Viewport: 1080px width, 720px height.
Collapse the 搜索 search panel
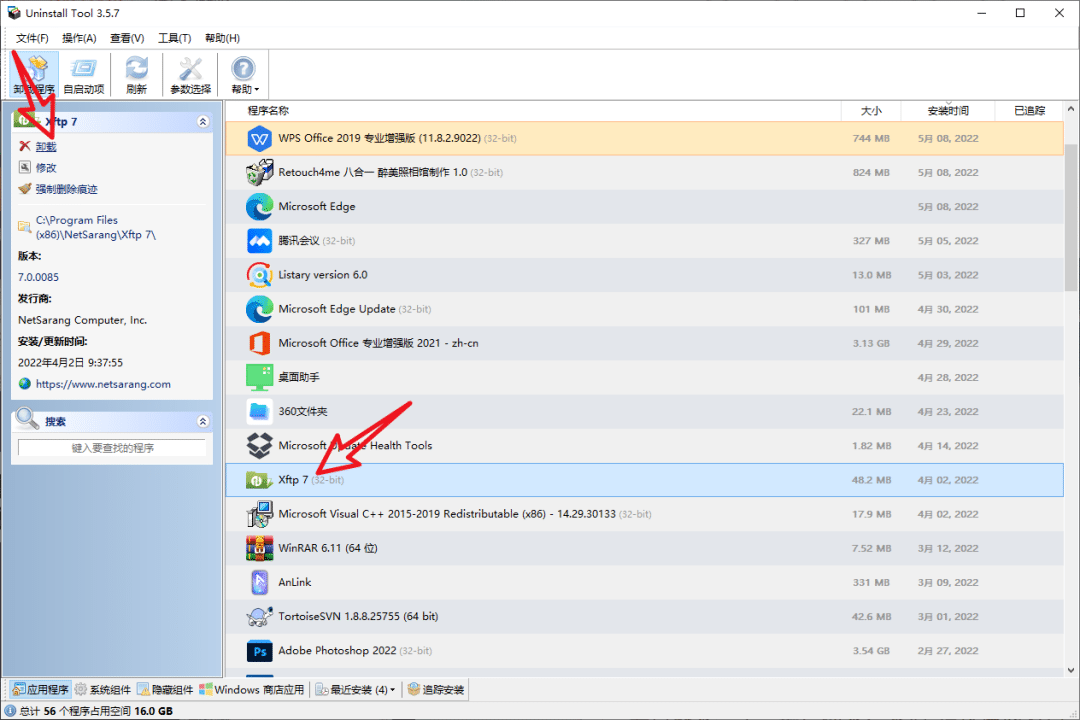click(x=202, y=422)
